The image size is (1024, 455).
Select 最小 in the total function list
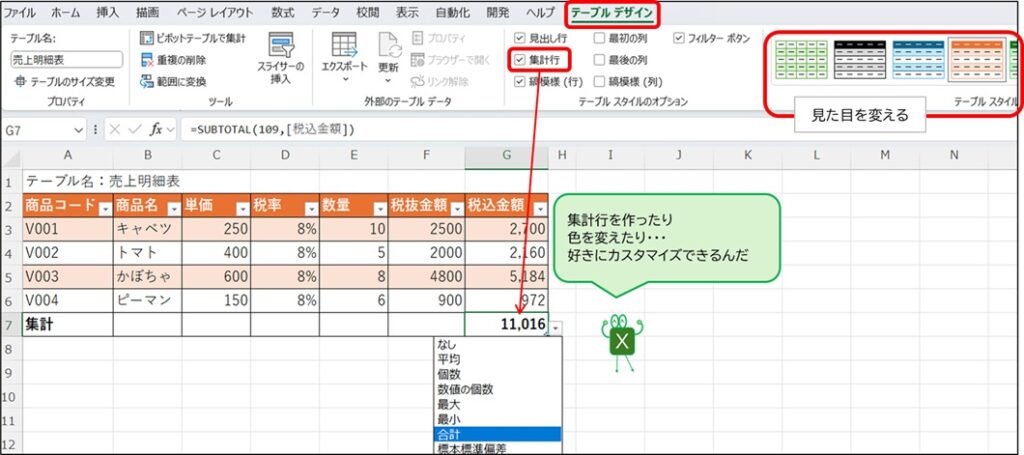497,418
